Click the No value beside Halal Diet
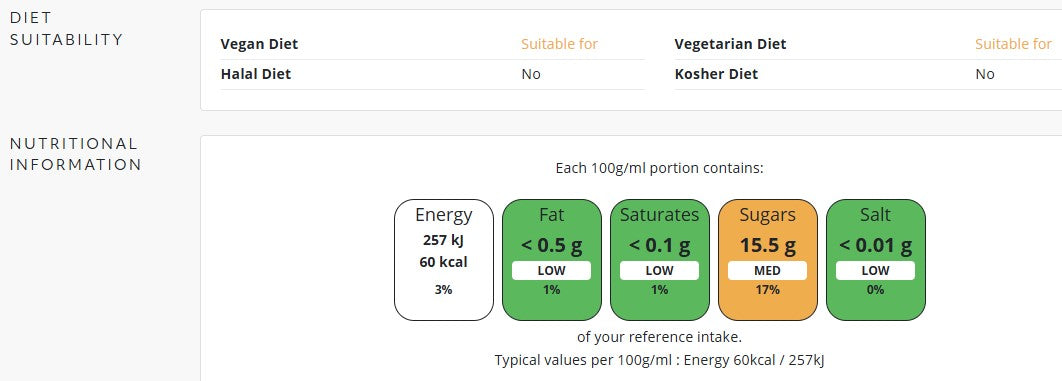Screen dimensions: 1062x381 pos(531,74)
